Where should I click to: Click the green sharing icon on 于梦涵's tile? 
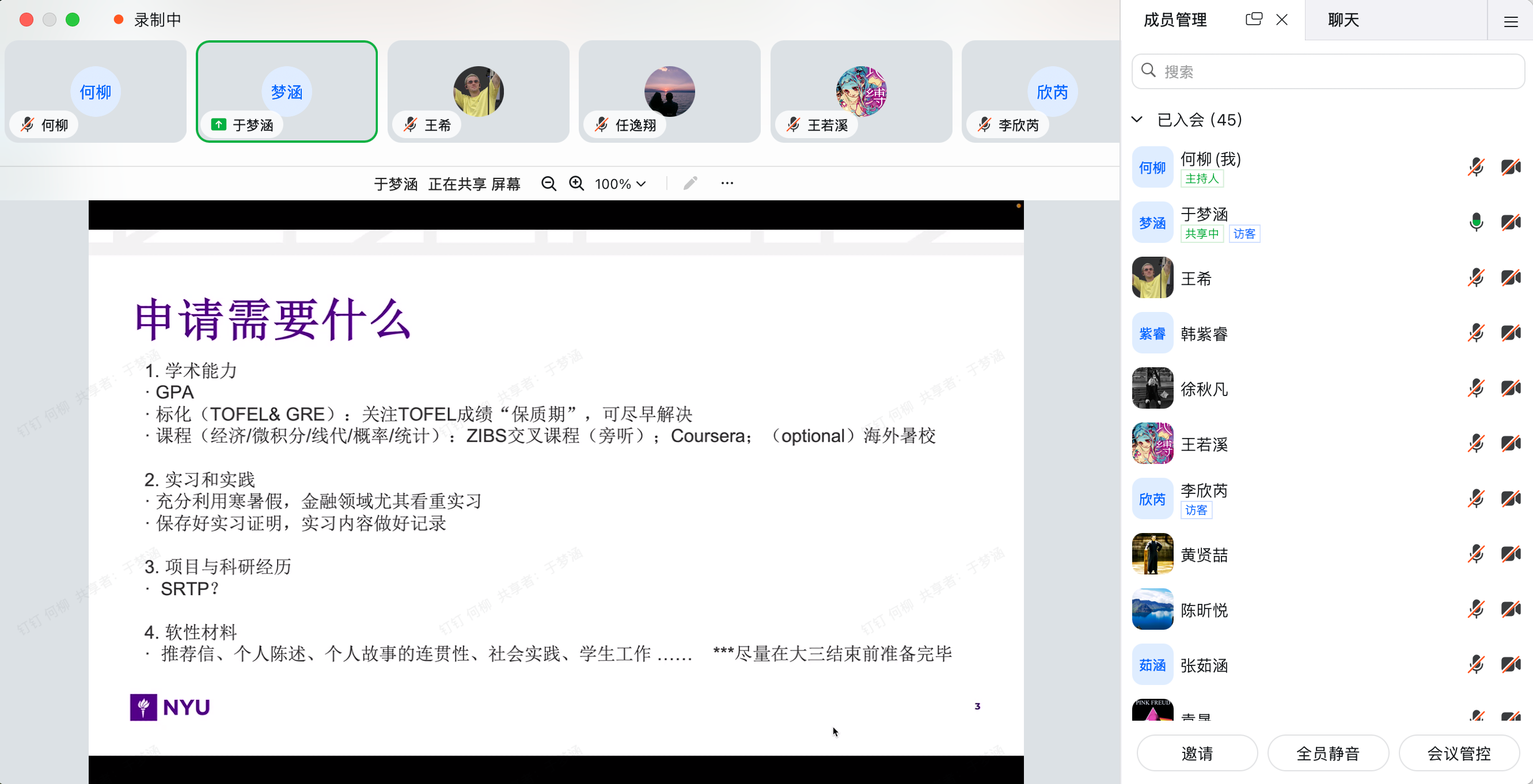coord(218,125)
